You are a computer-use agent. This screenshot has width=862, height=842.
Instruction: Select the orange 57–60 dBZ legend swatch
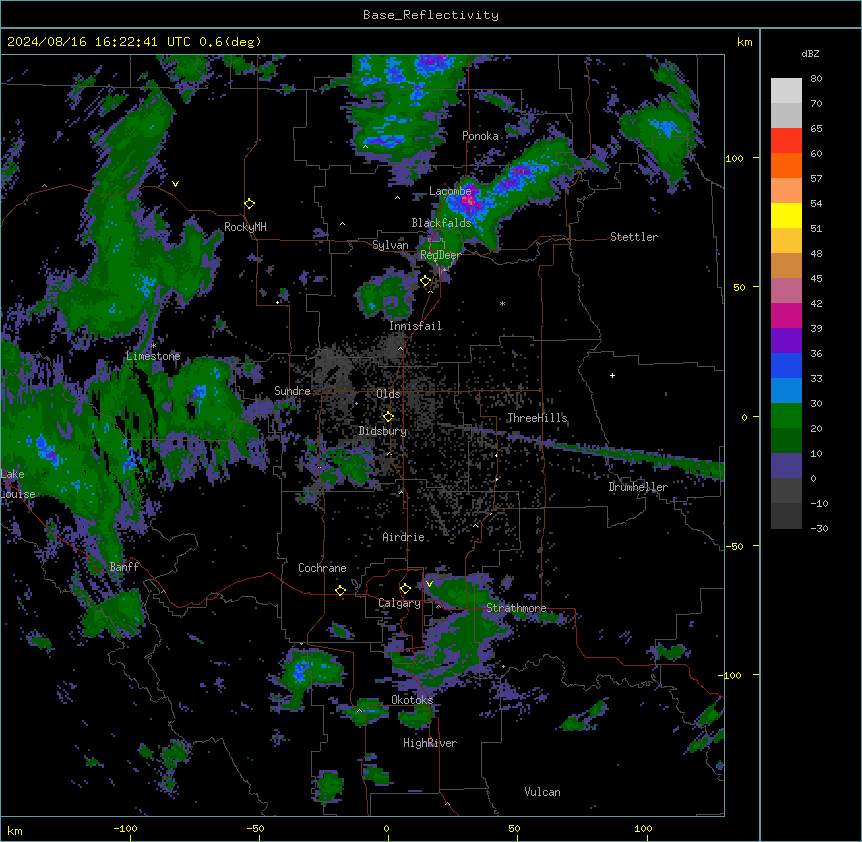tap(786, 165)
